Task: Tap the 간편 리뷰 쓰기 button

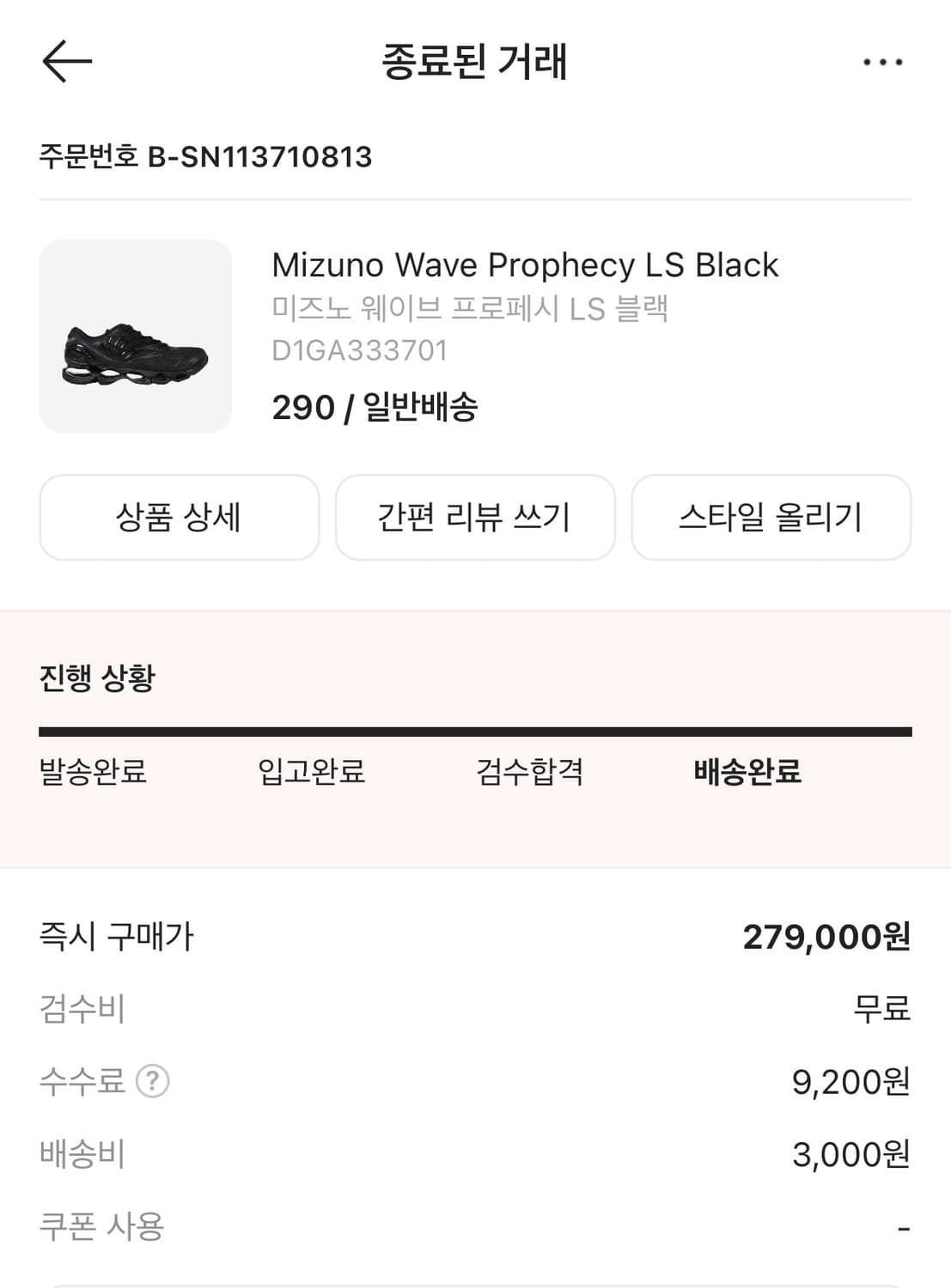Action: coord(475,517)
